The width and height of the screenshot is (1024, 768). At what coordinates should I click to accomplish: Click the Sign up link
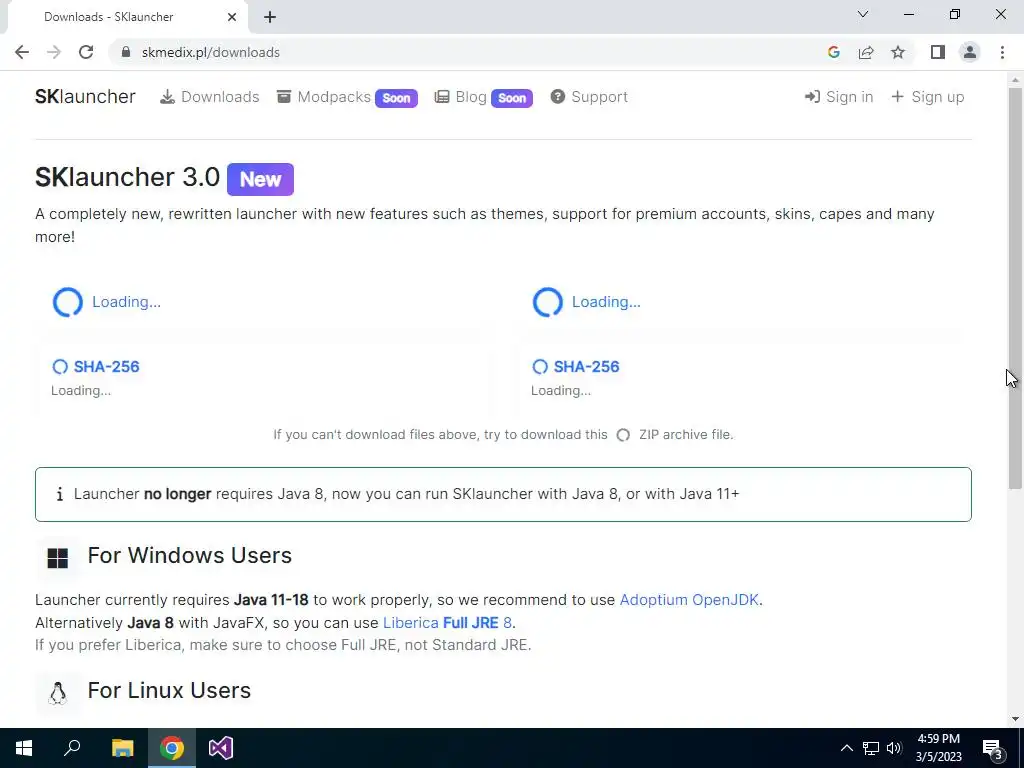[927, 97]
